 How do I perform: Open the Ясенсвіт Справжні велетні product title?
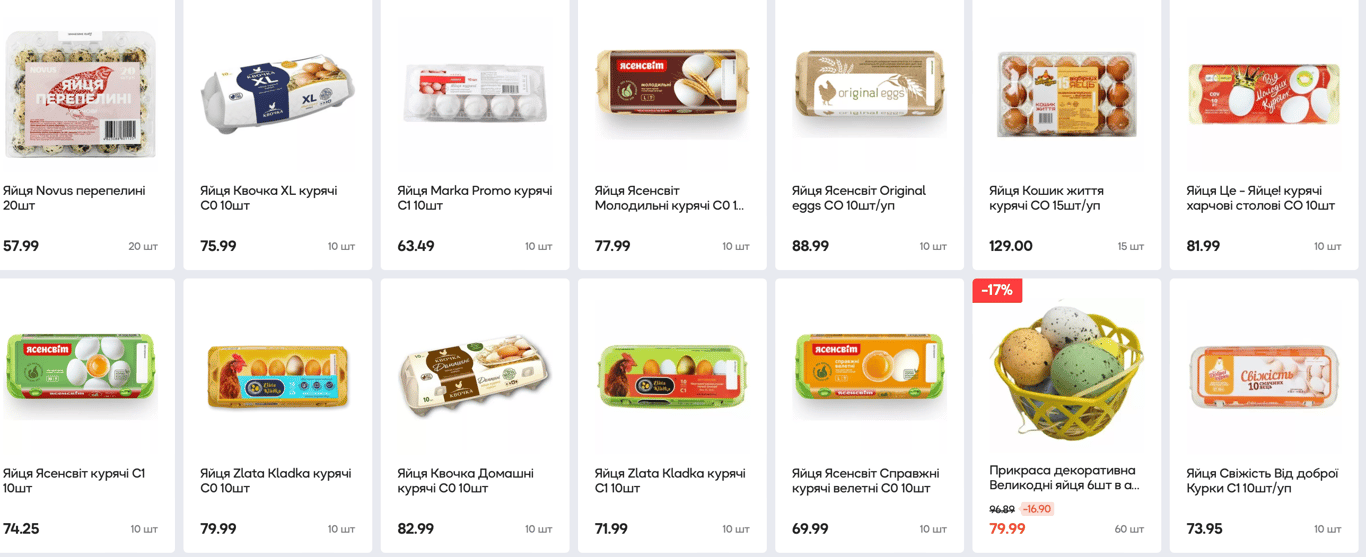[x=866, y=481]
